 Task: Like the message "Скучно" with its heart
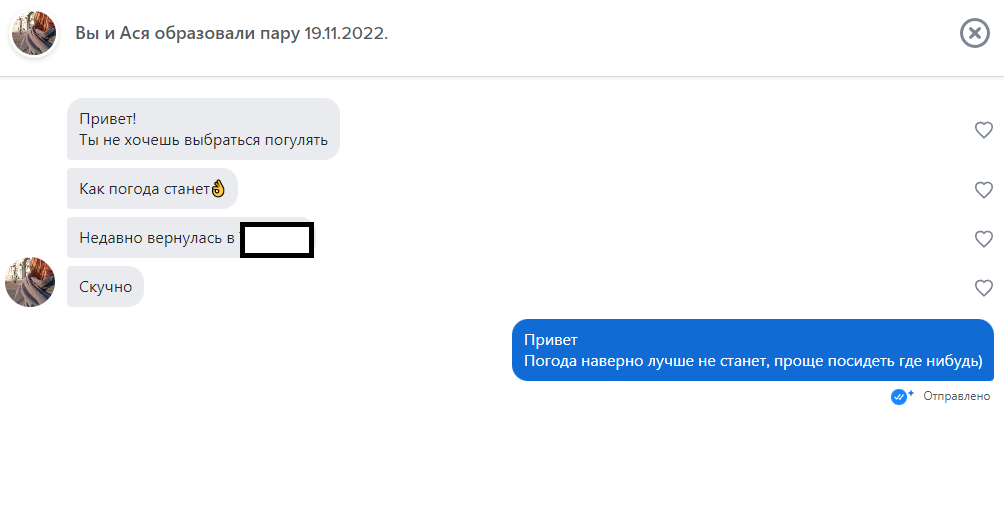983,288
